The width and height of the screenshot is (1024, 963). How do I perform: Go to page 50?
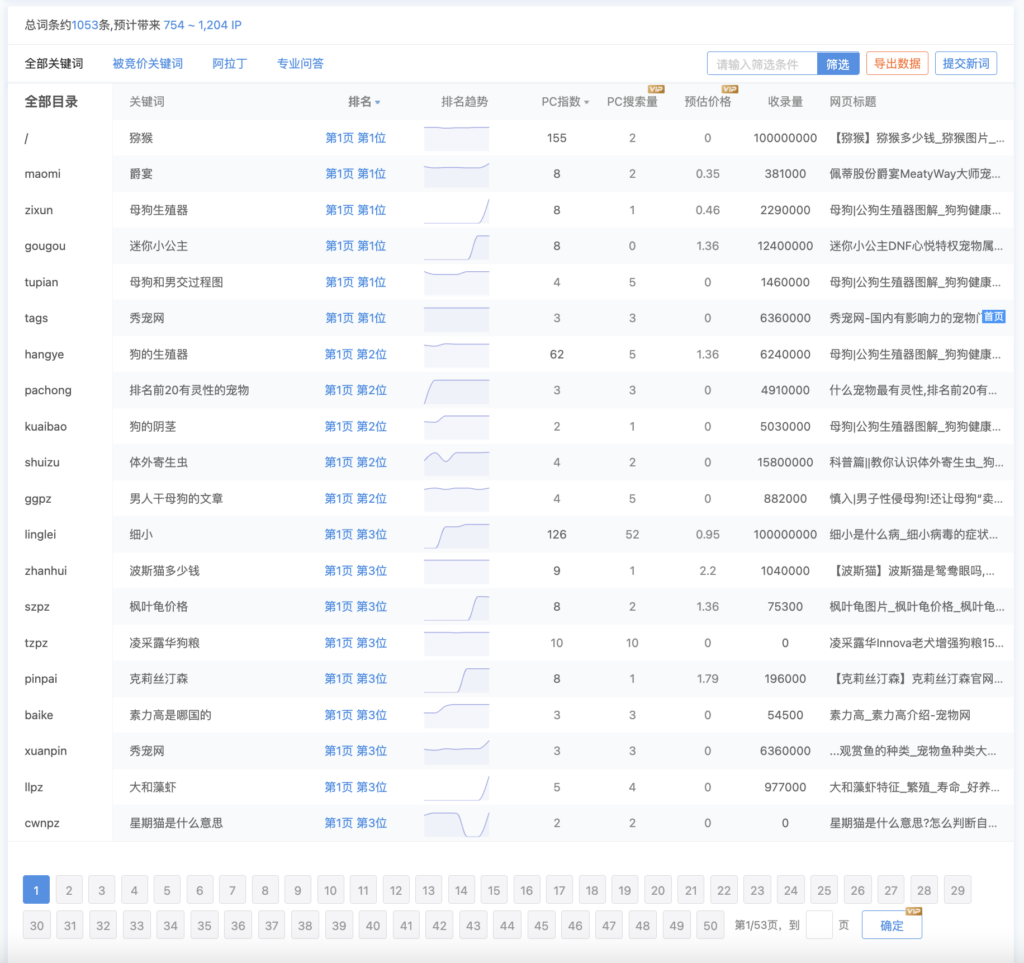pyautogui.click(x=710, y=925)
